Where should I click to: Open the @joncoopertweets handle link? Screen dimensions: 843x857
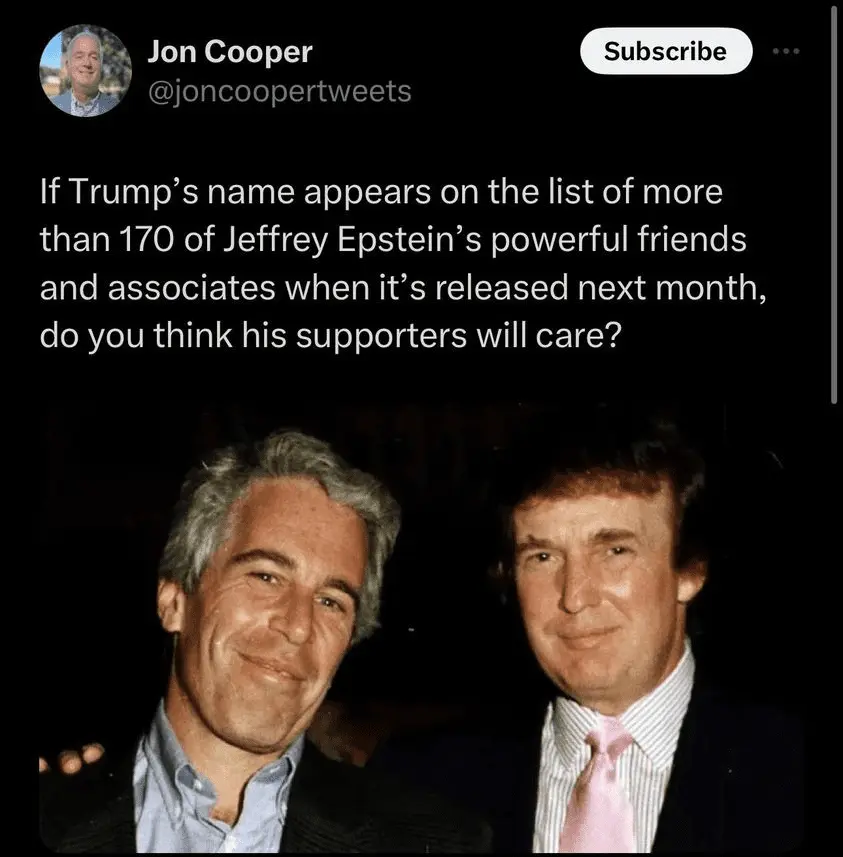pyautogui.click(x=279, y=91)
